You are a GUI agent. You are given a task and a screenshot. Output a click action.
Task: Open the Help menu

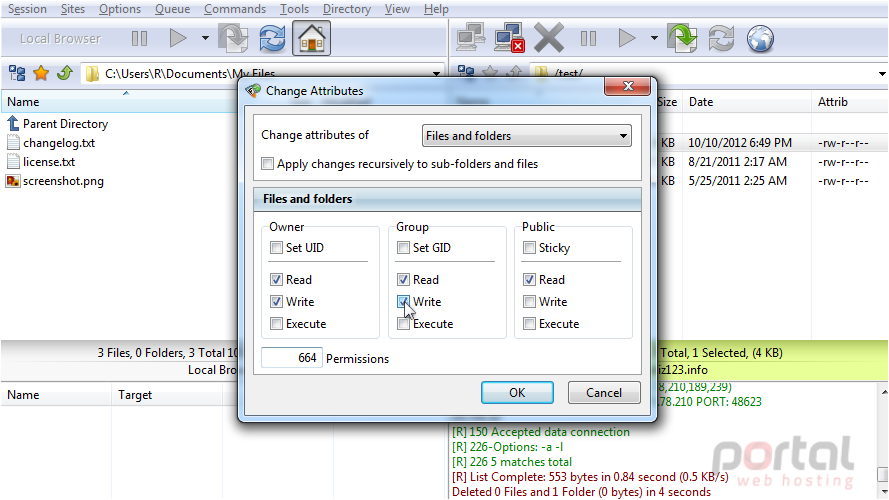436,9
